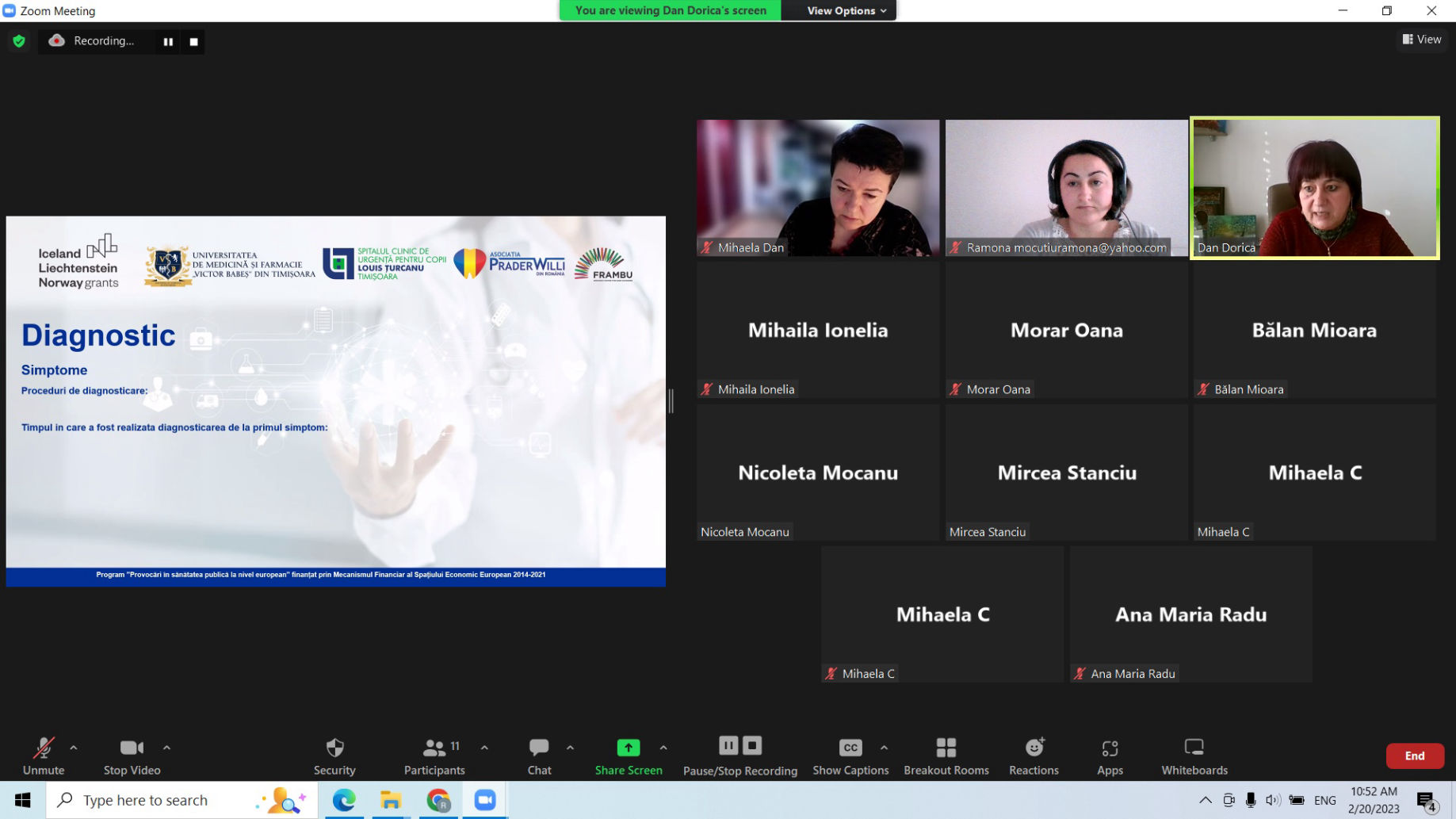
Task: Open Whiteboards
Action: [1194, 756]
